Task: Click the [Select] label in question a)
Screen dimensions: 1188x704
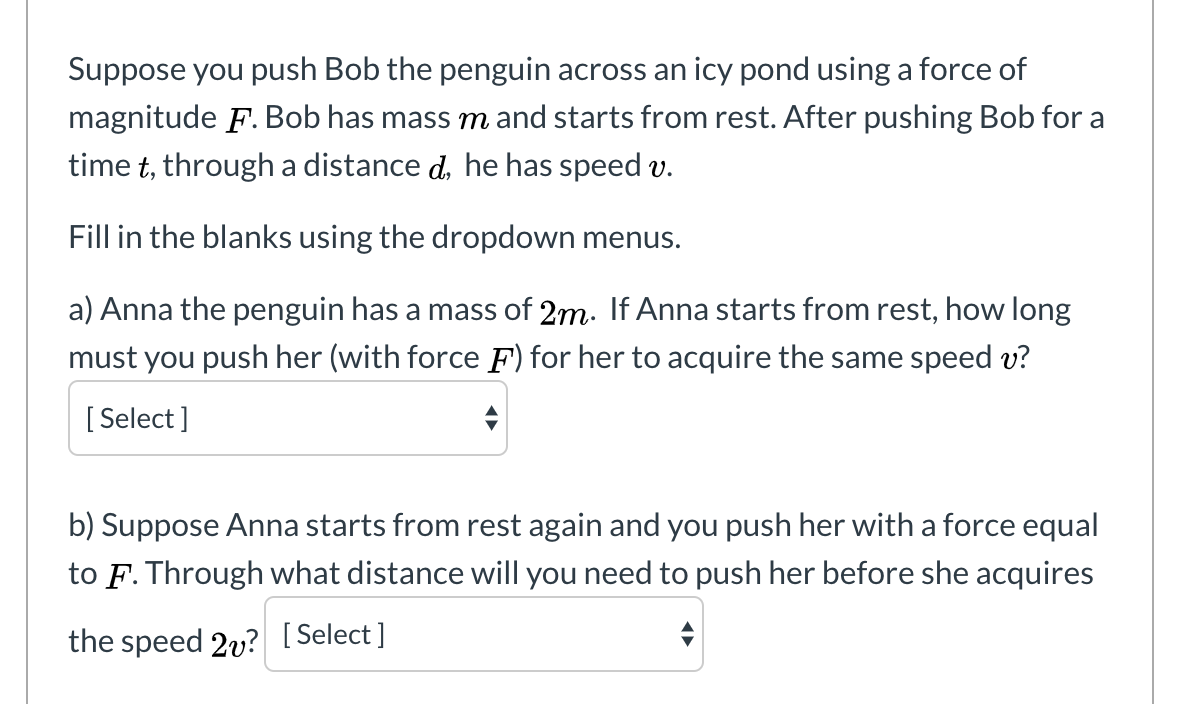Action: coord(136,418)
